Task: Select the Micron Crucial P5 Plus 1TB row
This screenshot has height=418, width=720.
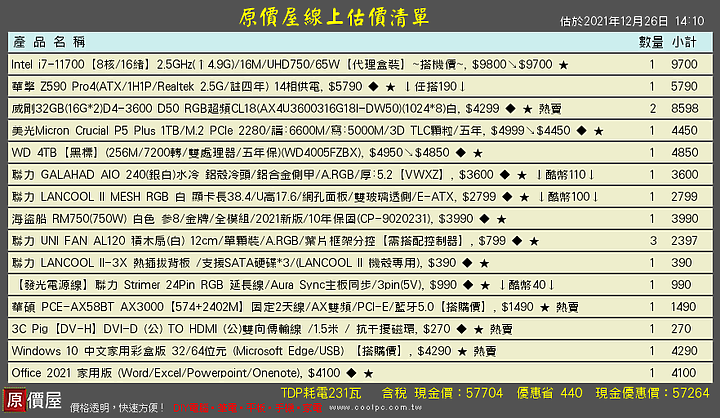Action: tap(360, 130)
